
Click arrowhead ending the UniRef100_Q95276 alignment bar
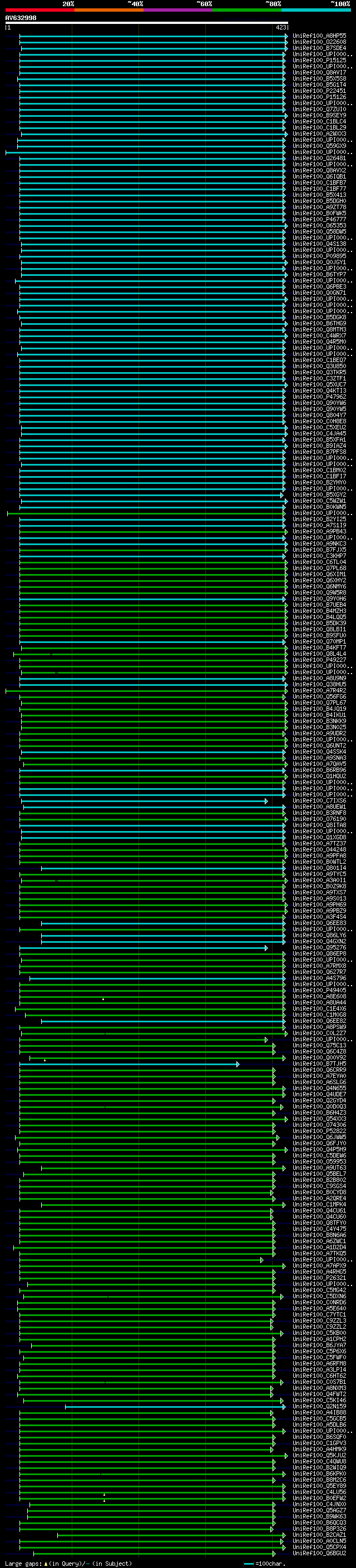[266, 948]
